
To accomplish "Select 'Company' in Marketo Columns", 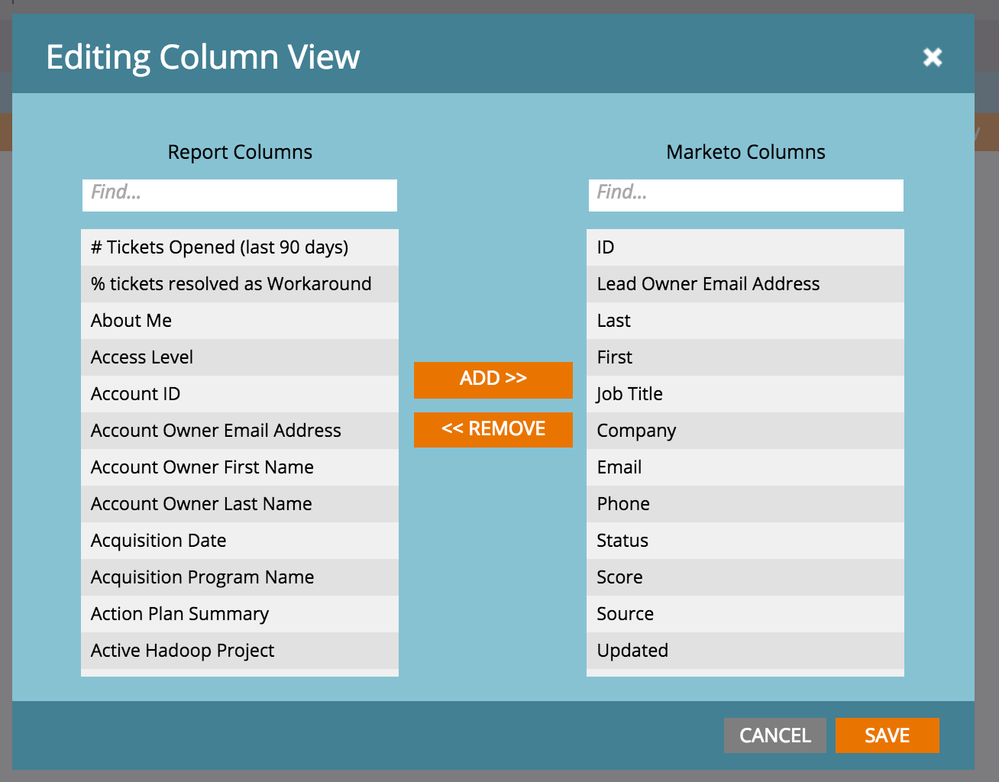I will (745, 431).
